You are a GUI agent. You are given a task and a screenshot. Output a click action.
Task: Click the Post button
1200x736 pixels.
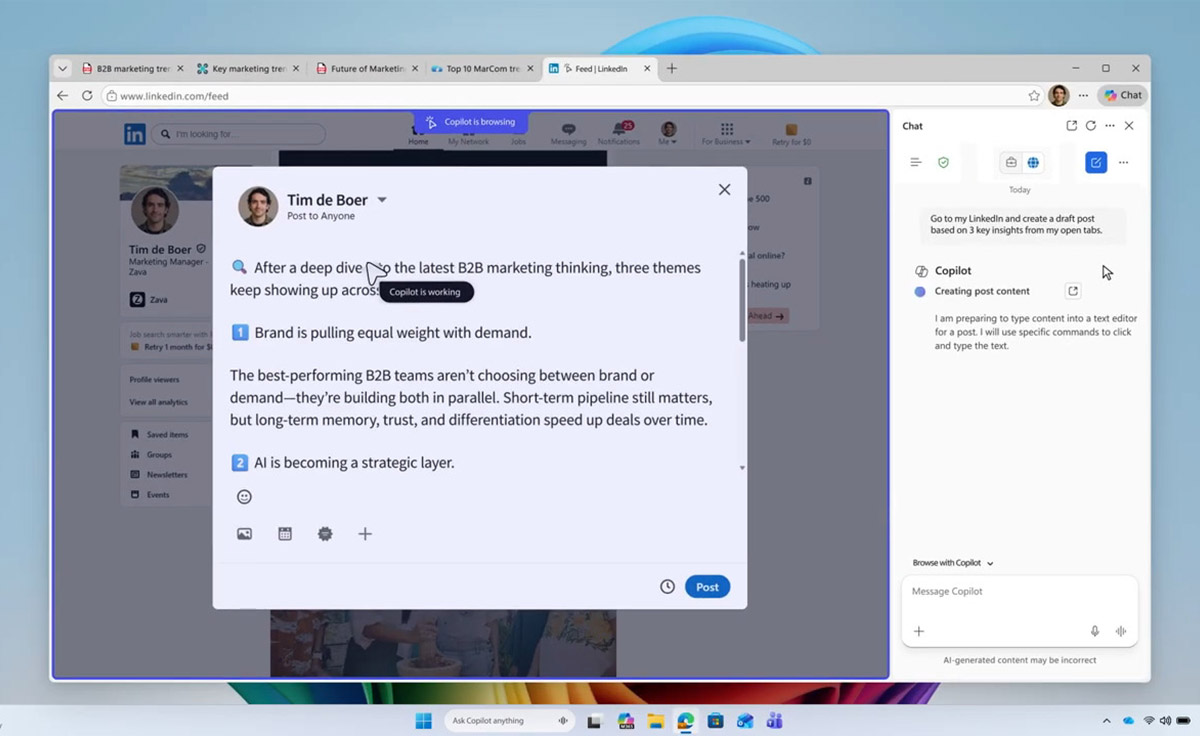pyautogui.click(x=707, y=587)
